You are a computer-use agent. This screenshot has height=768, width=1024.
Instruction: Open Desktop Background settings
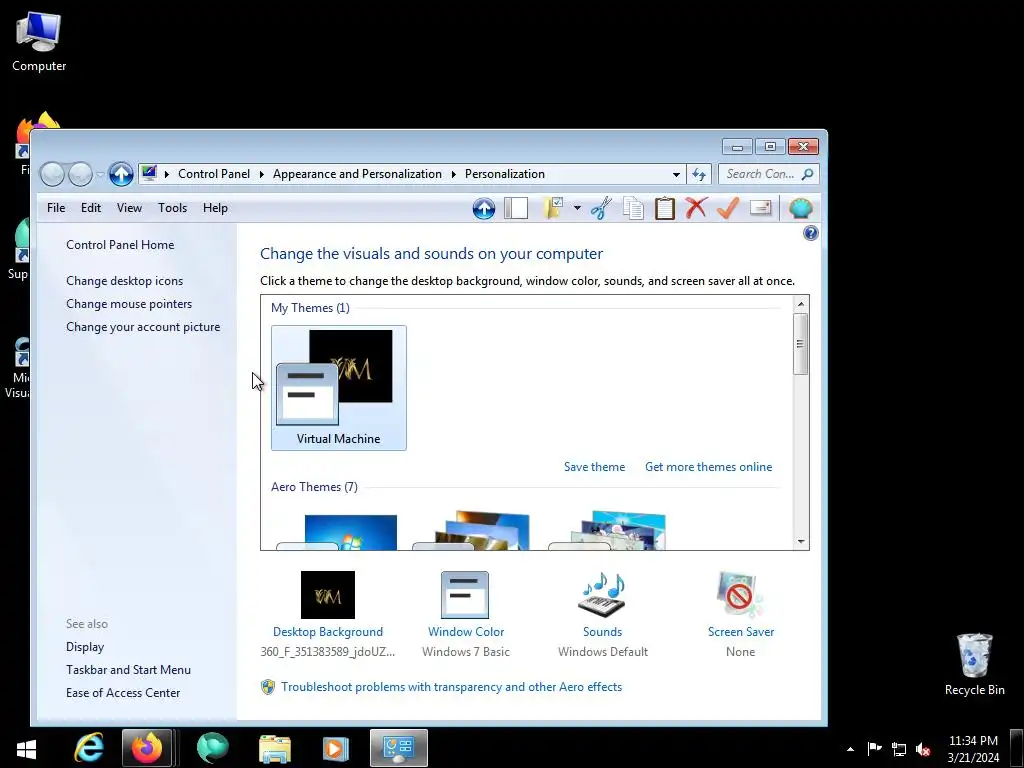(x=328, y=614)
